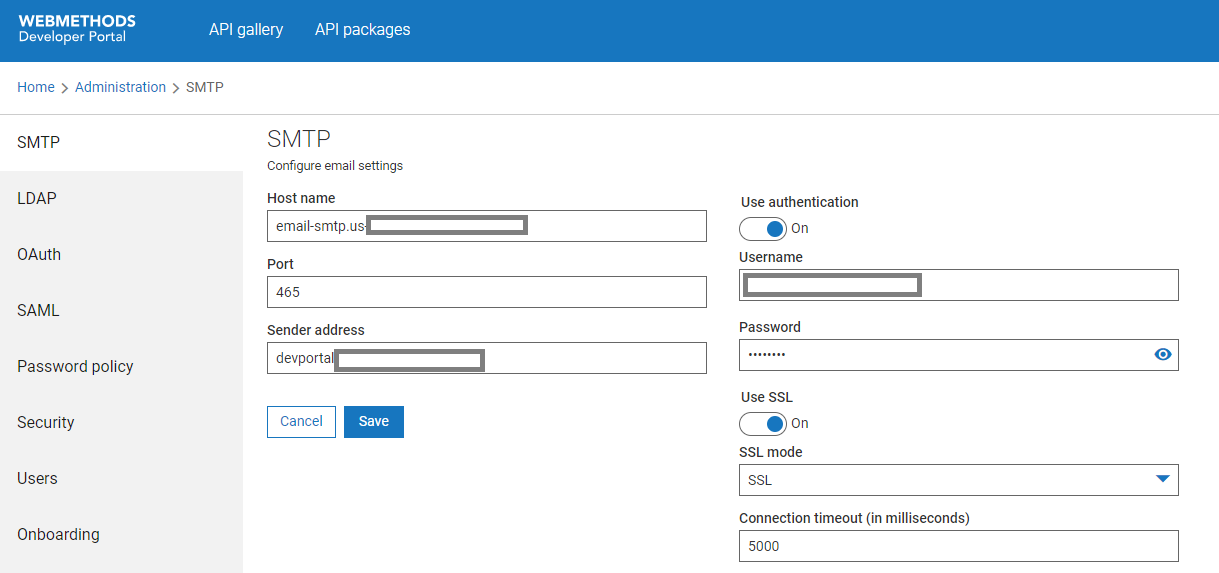
Task: Toggle the Use authentication switch
Action: 763,229
